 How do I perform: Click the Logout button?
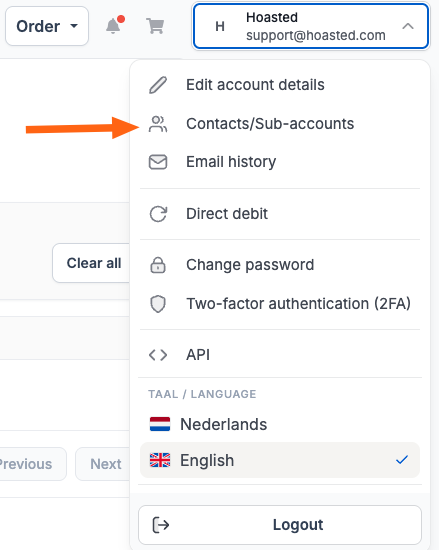click(x=280, y=525)
